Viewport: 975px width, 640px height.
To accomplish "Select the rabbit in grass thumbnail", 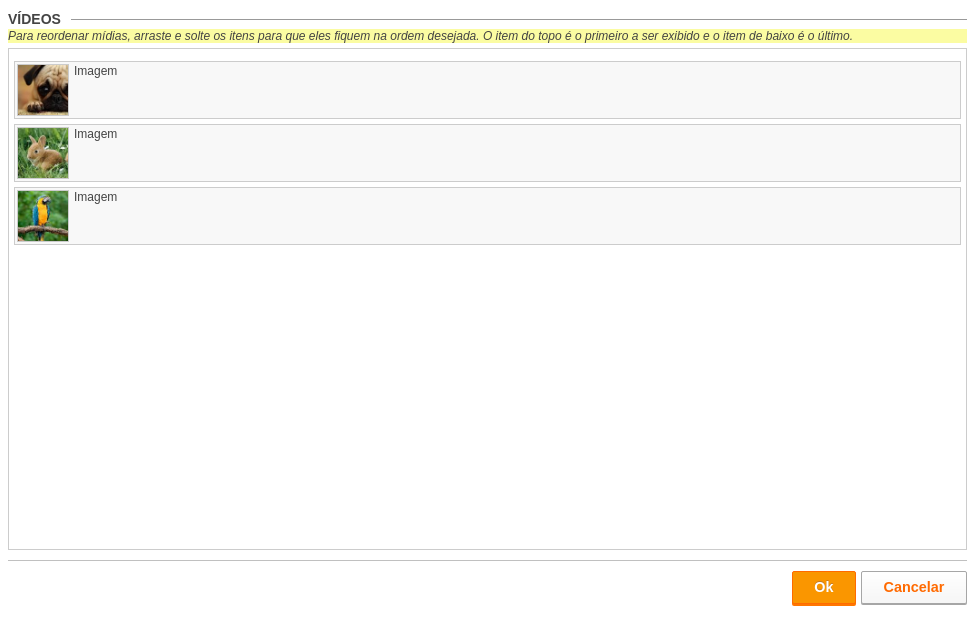I will [x=43, y=153].
